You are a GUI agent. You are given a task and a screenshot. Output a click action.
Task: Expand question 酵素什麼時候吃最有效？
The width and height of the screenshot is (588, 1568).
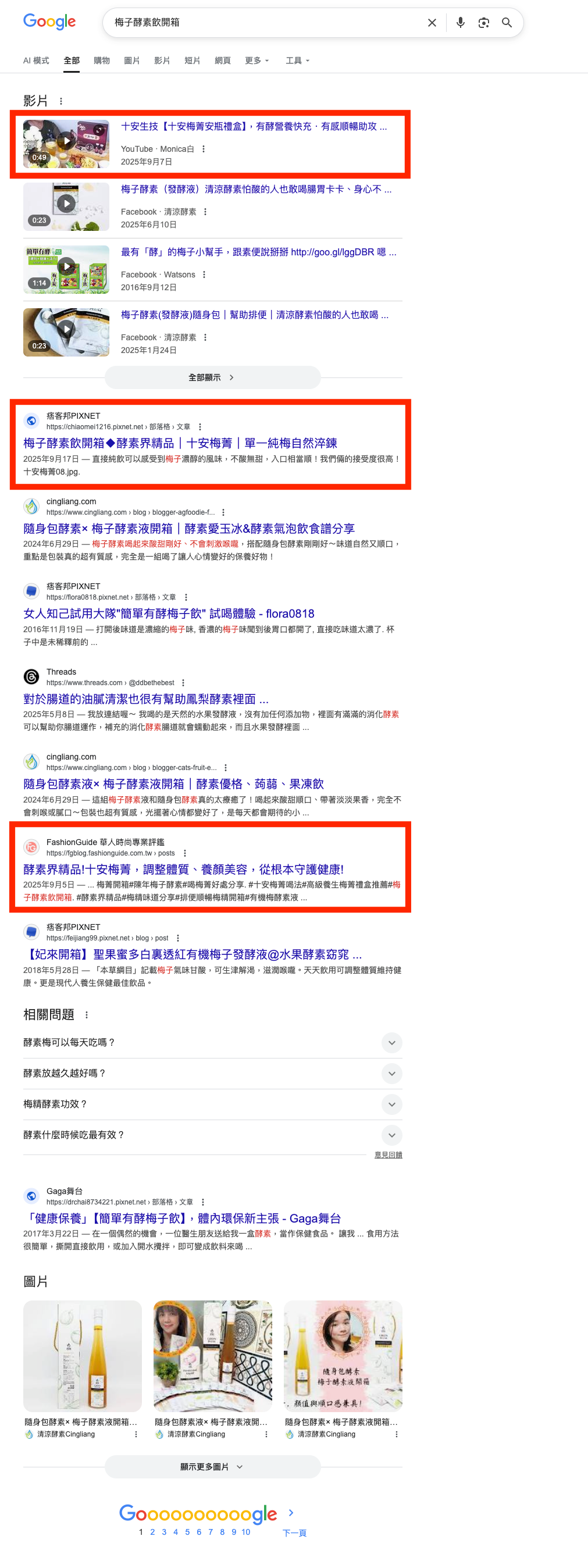point(212,1135)
